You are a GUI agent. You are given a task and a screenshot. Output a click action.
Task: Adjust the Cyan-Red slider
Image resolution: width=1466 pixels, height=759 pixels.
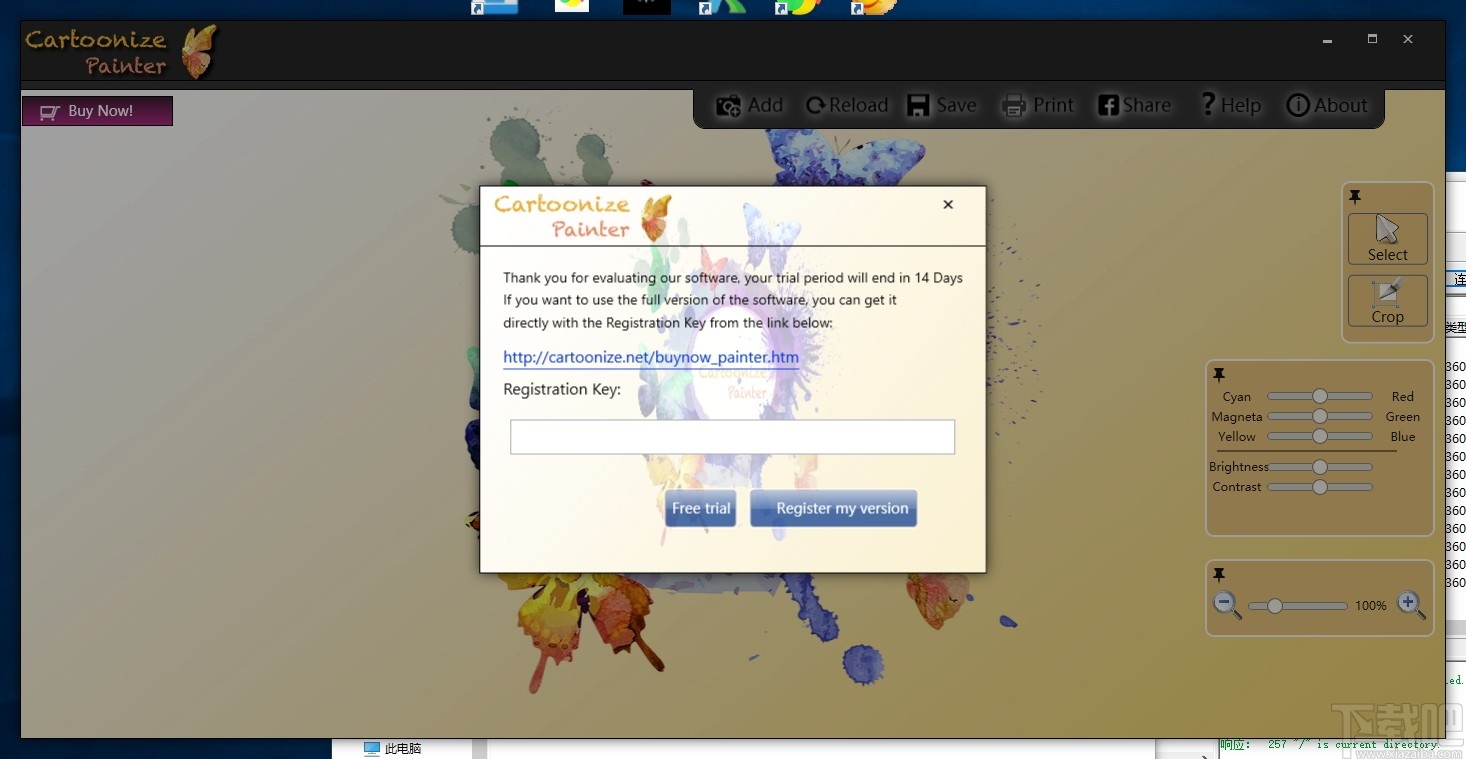1320,396
